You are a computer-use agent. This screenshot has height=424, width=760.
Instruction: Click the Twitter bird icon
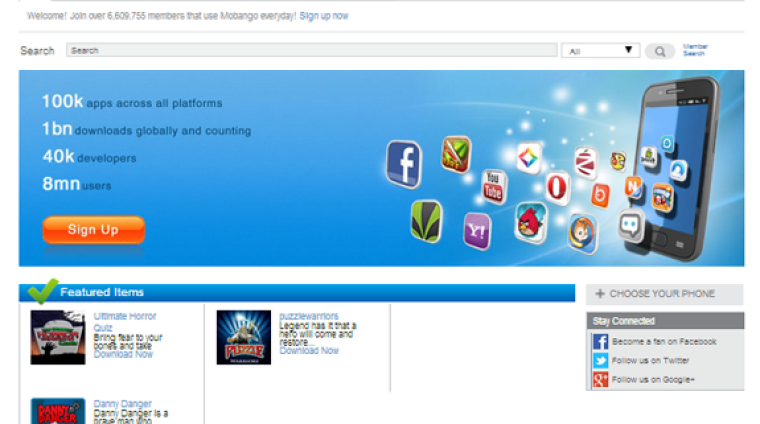pos(600,360)
